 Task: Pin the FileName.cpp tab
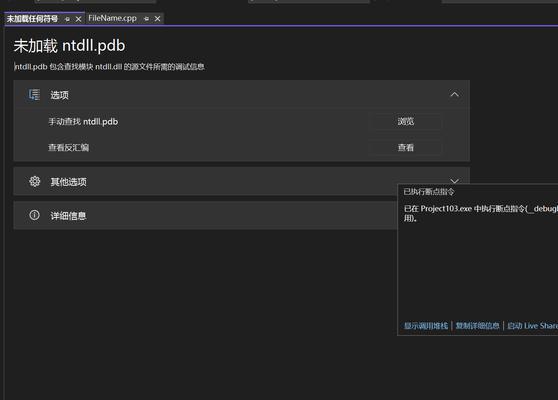tap(146, 19)
